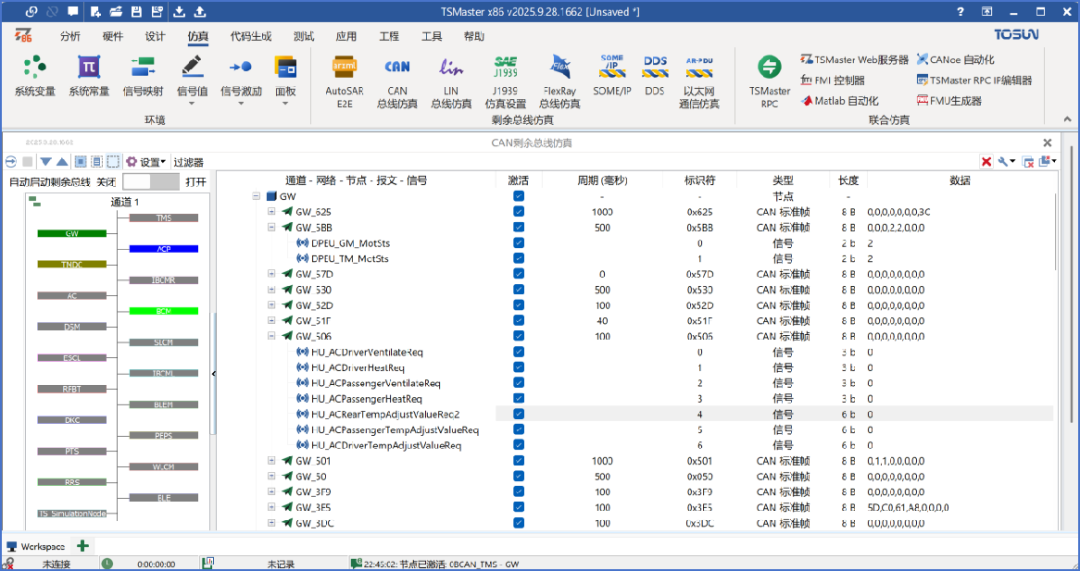Select the green GW node block
Screen dimensions: 1080x571
[x=72, y=233]
